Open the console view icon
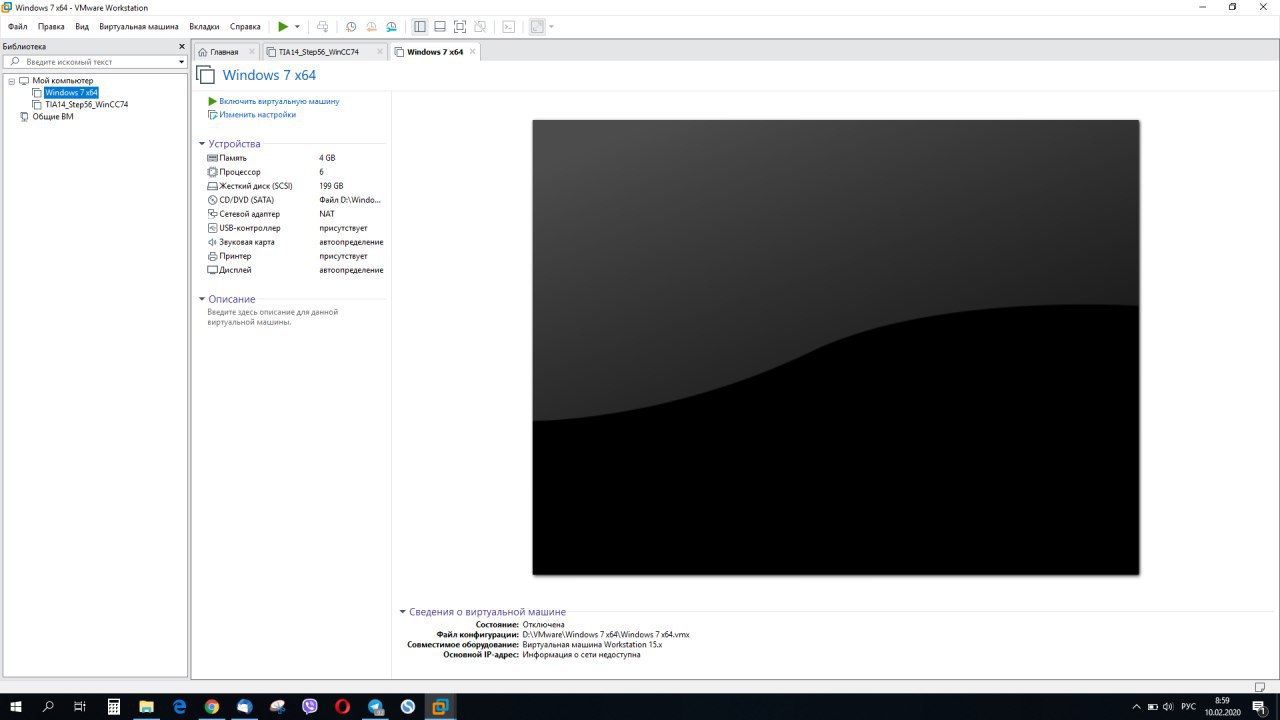 (509, 26)
